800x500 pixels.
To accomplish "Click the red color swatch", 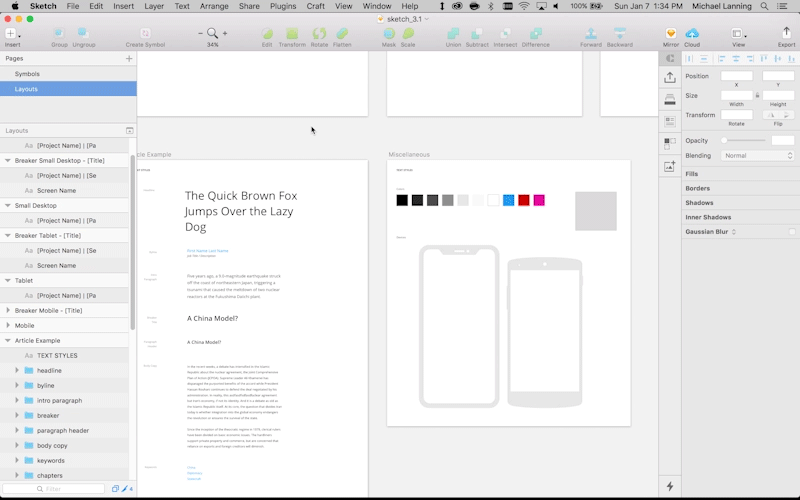I will coord(523,200).
